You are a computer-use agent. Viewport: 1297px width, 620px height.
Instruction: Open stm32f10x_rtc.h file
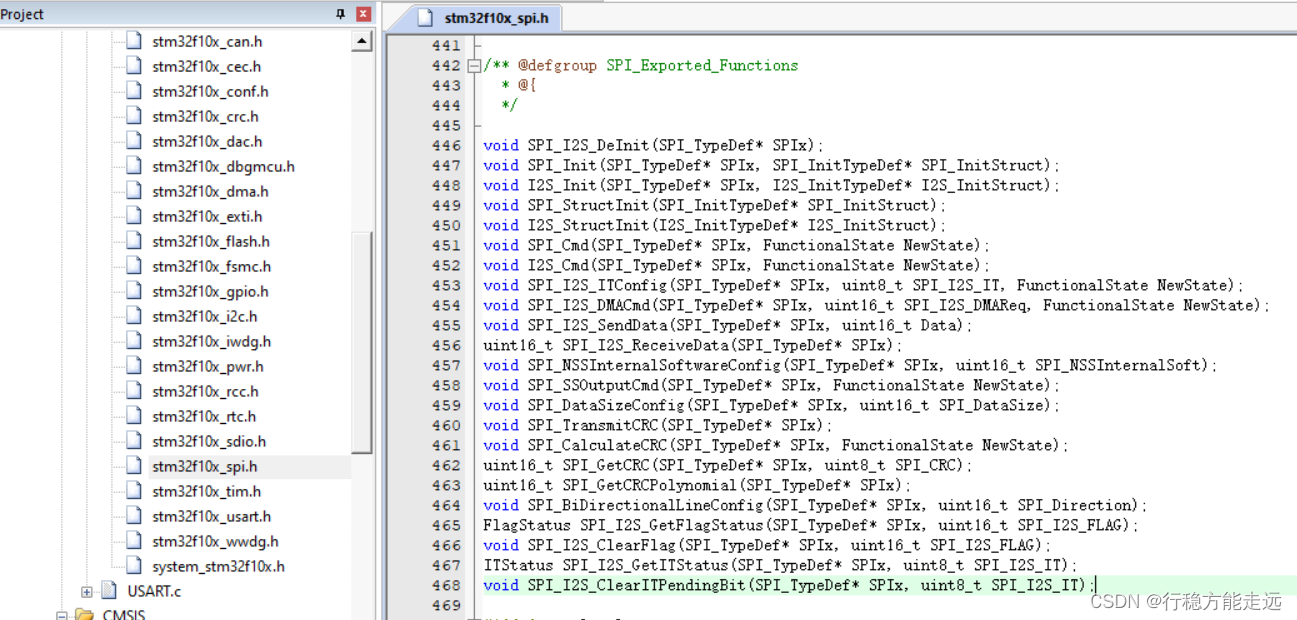point(204,417)
